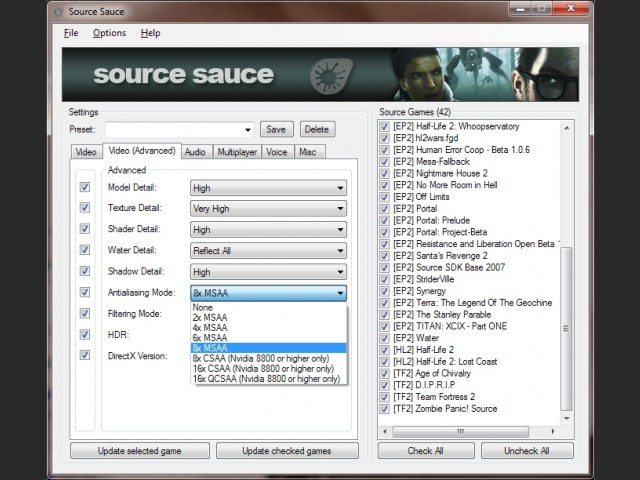Click games list scroll down arrow
Image resolution: width=640 pixels, height=480 pixels.
pyautogui.click(x=567, y=418)
